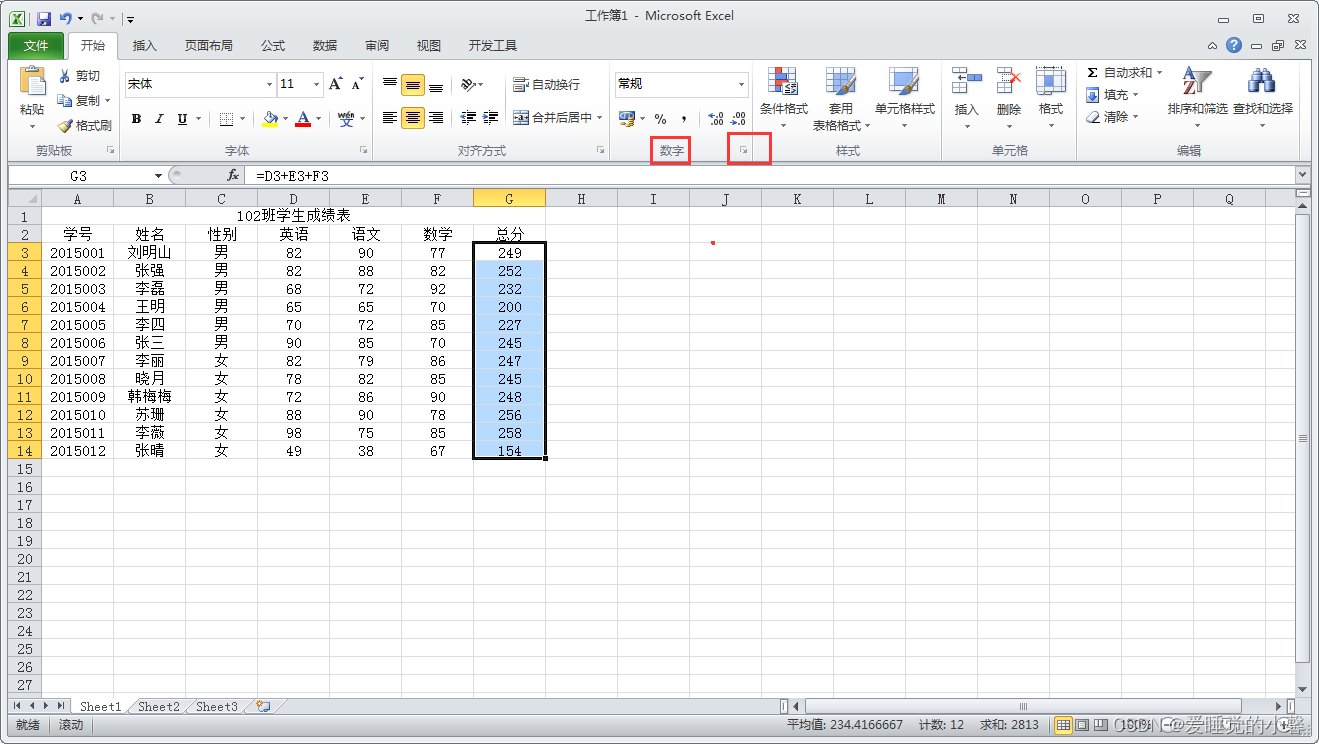Image resolution: width=1319 pixels, height=744 pixels.
Task: Switch to the Insert (插入) tab
Action: (145, 46)
